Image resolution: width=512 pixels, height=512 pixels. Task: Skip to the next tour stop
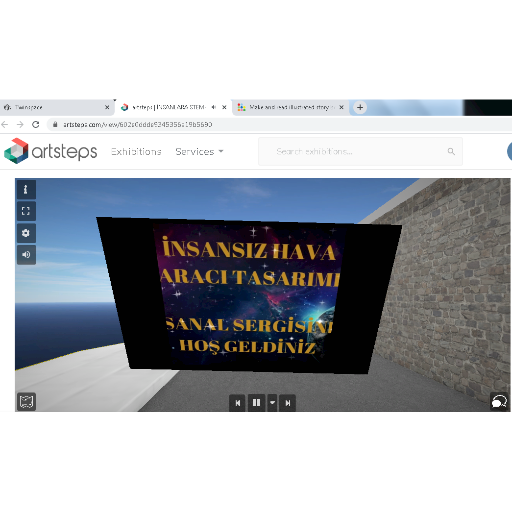287,403
